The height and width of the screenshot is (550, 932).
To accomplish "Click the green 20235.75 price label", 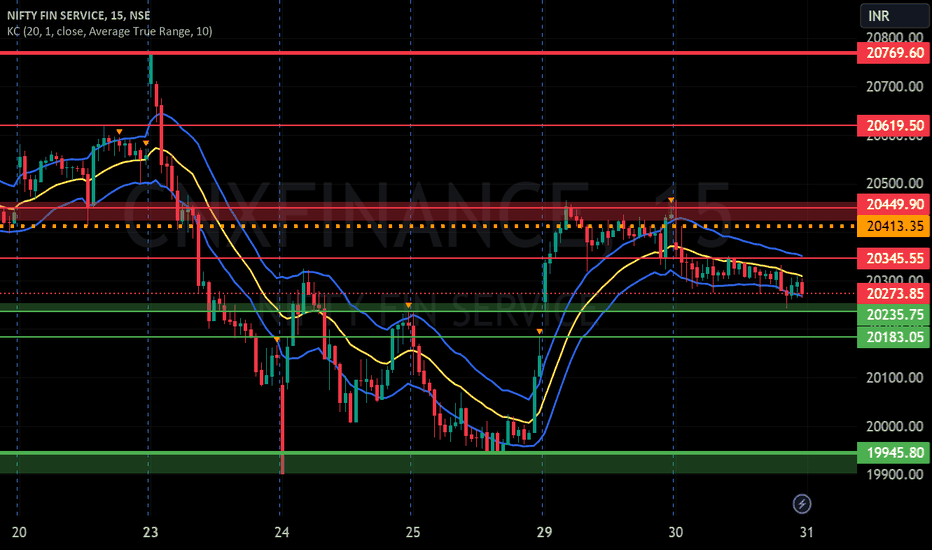I will 894,315.
